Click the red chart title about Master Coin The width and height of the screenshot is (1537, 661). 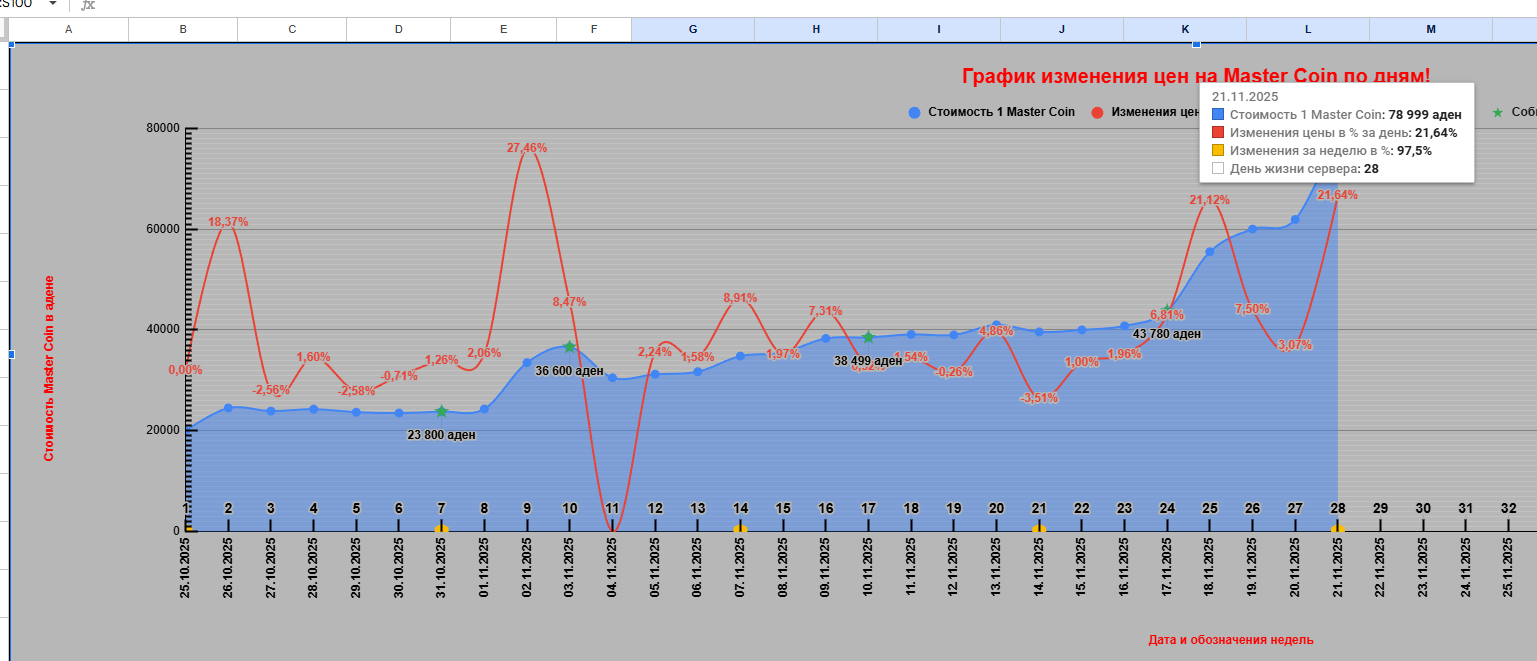point(1195,76)
